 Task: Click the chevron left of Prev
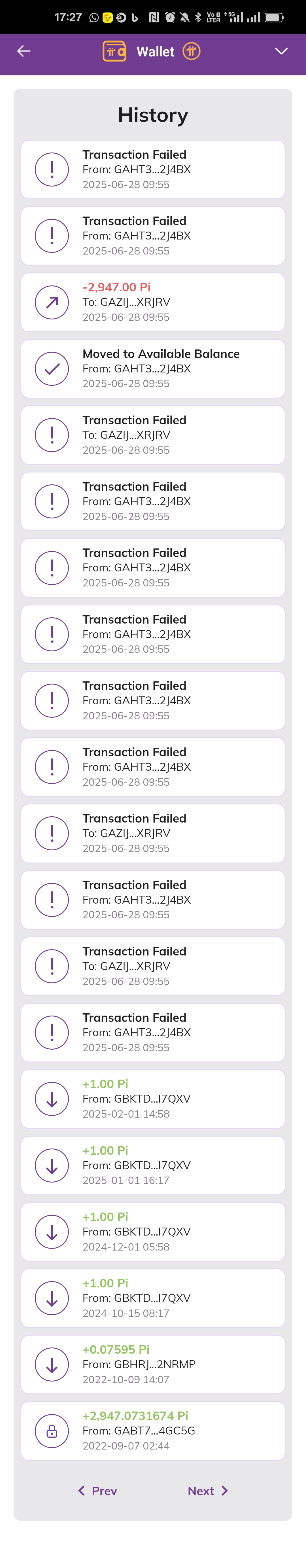82,1491
